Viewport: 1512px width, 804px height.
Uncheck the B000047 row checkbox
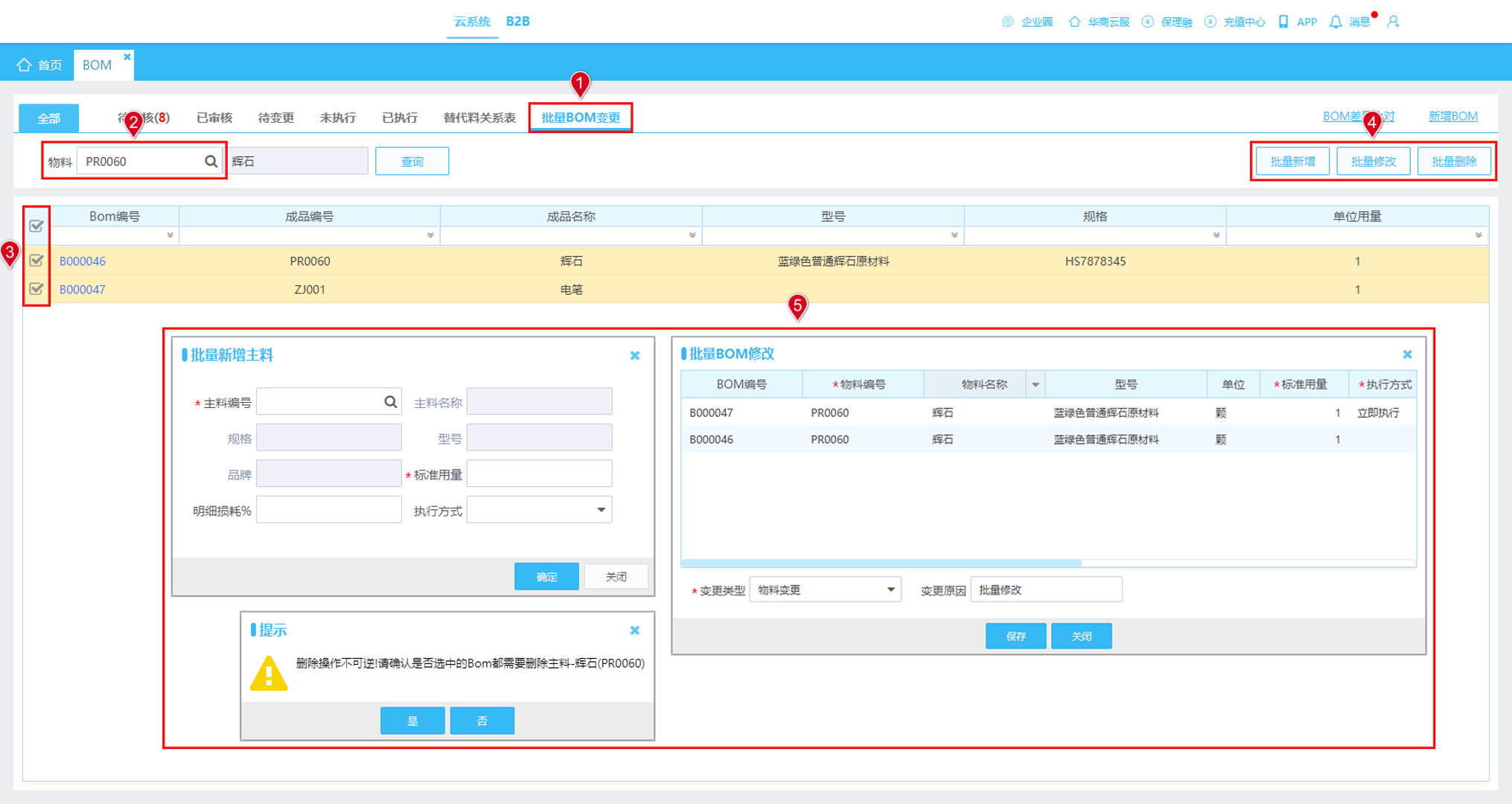pos(36,289)
